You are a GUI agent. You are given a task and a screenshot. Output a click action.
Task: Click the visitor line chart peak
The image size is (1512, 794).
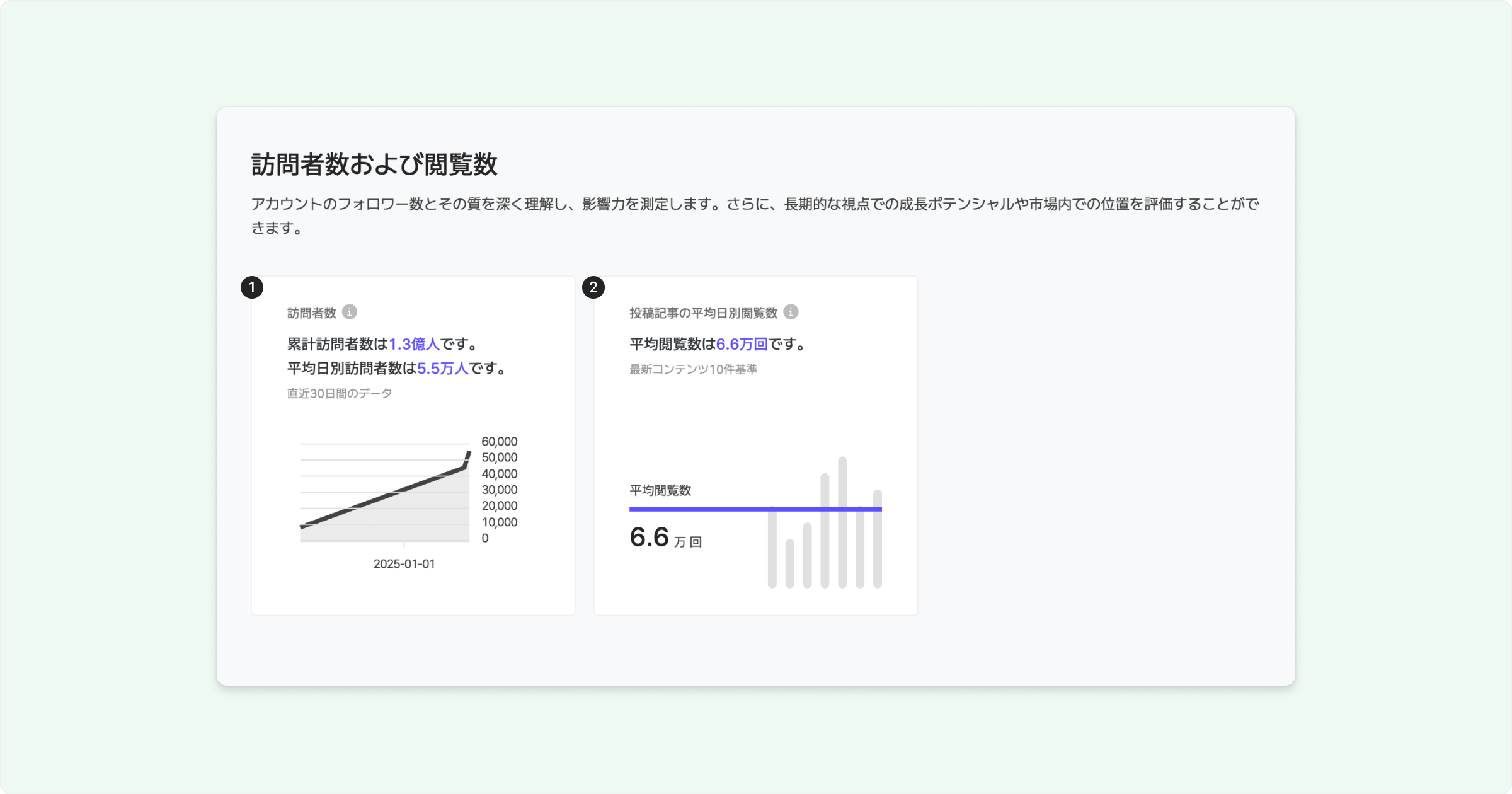coord(469,453)
